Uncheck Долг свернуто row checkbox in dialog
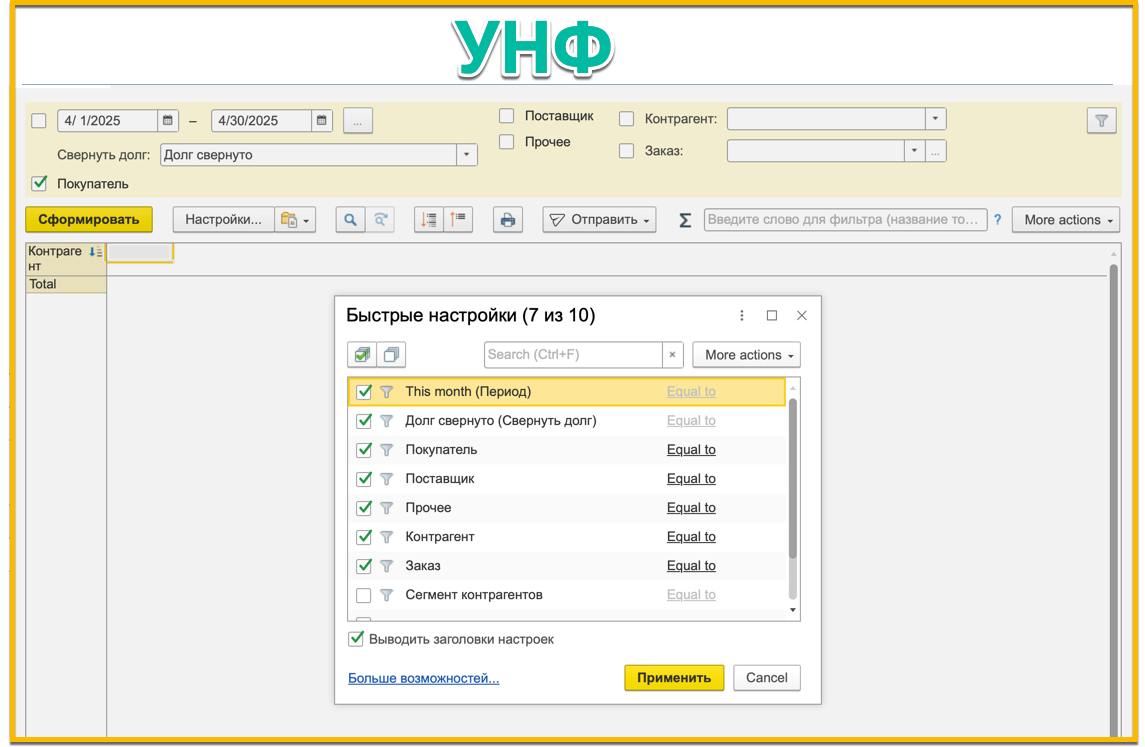1145x747 pixels. (x=364, y=421)
